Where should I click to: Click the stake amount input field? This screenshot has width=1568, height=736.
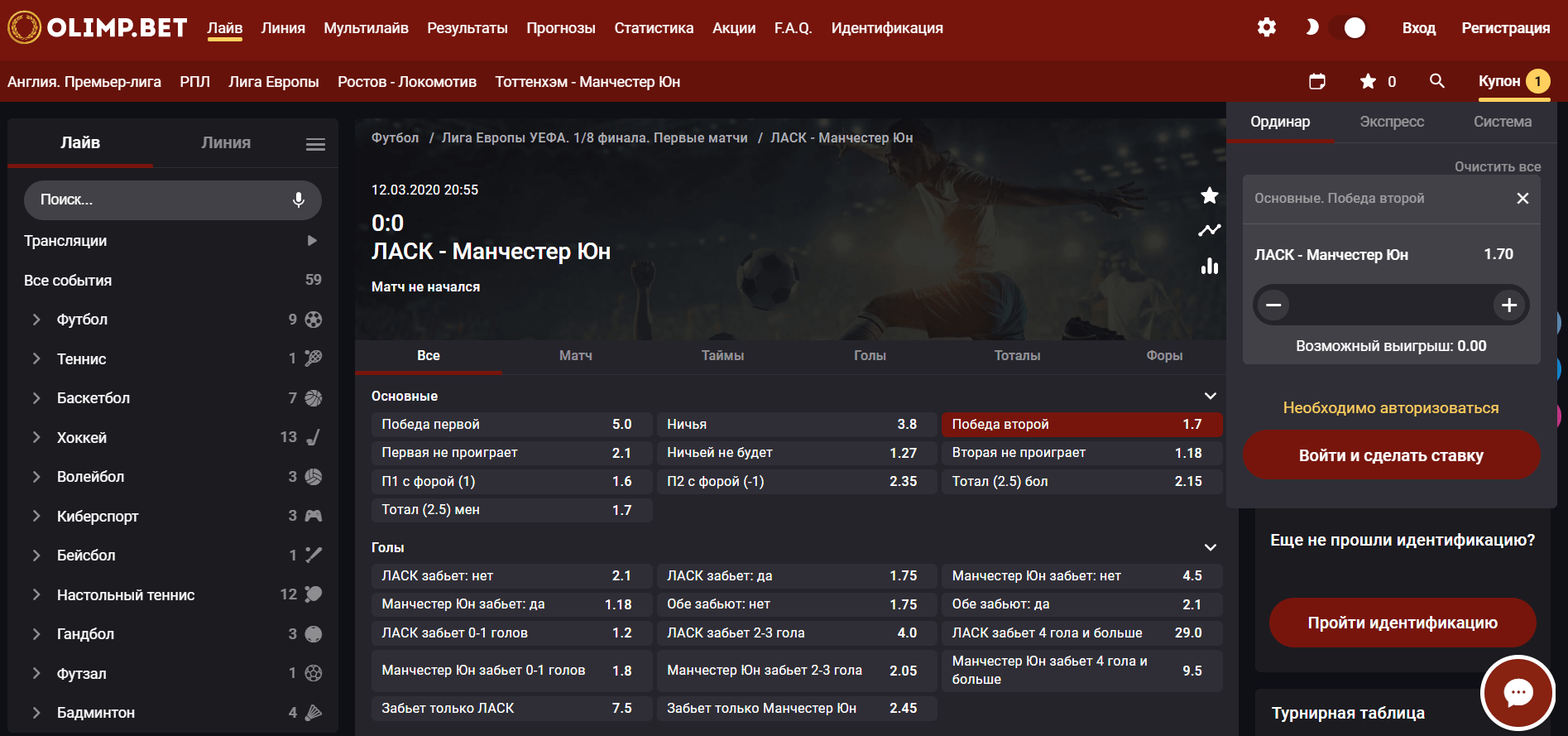1391,305
